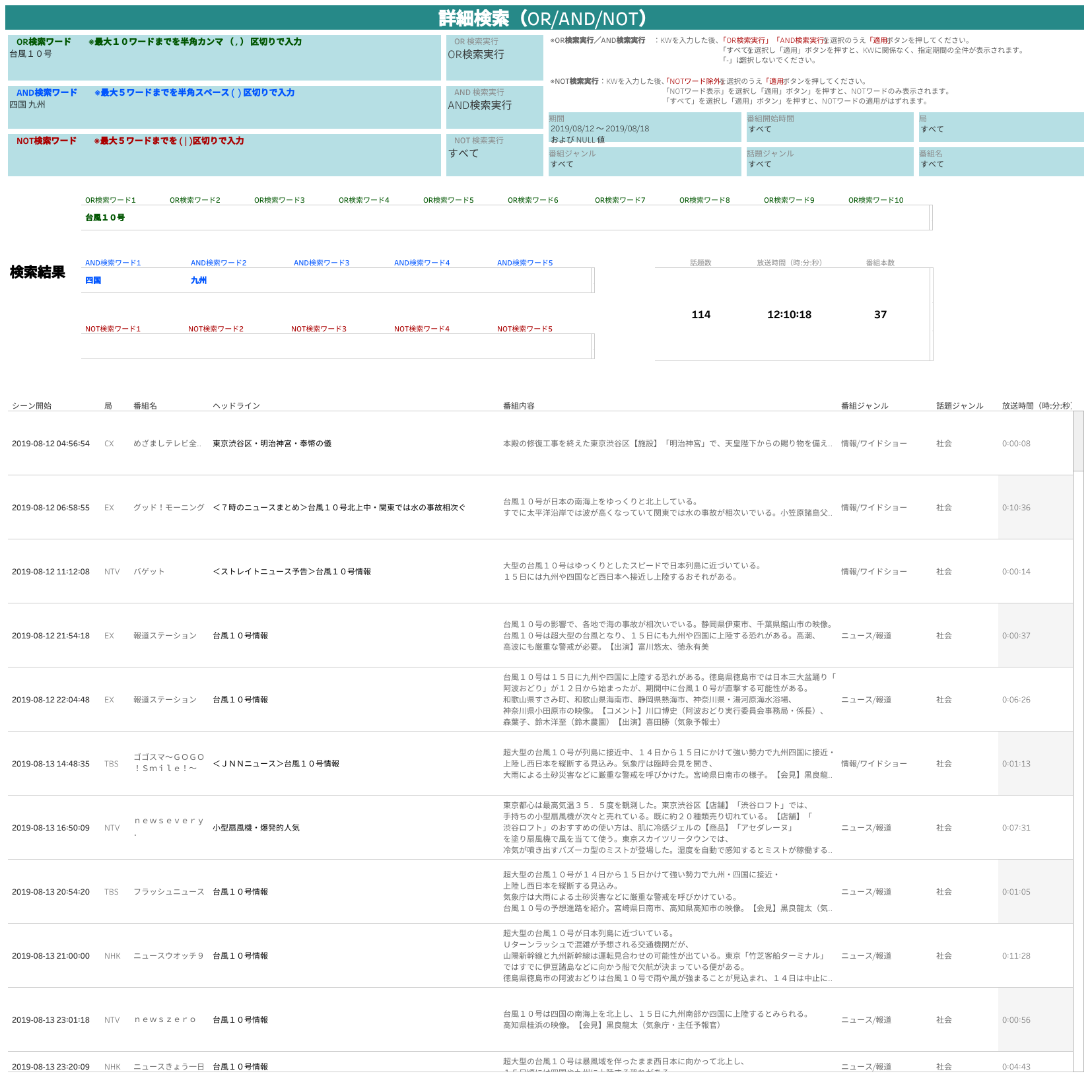1092x1092 pixels.
Task: Open the AND検索実行 dropdown
Action: pyautogui.click(x=494, y=106)
